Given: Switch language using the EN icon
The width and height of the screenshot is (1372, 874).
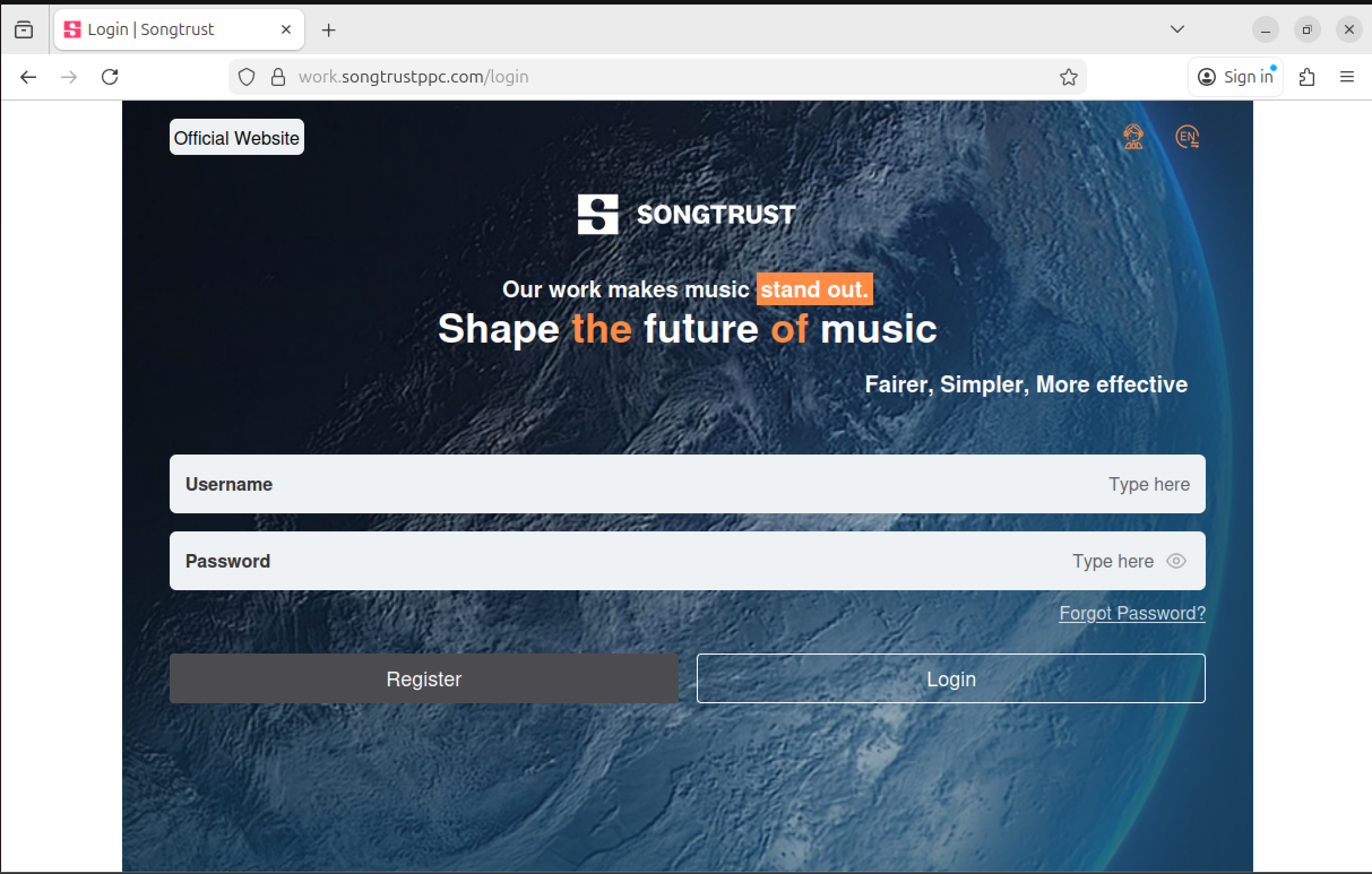Looking at the screenshot, I should (x=1188, y=137).
